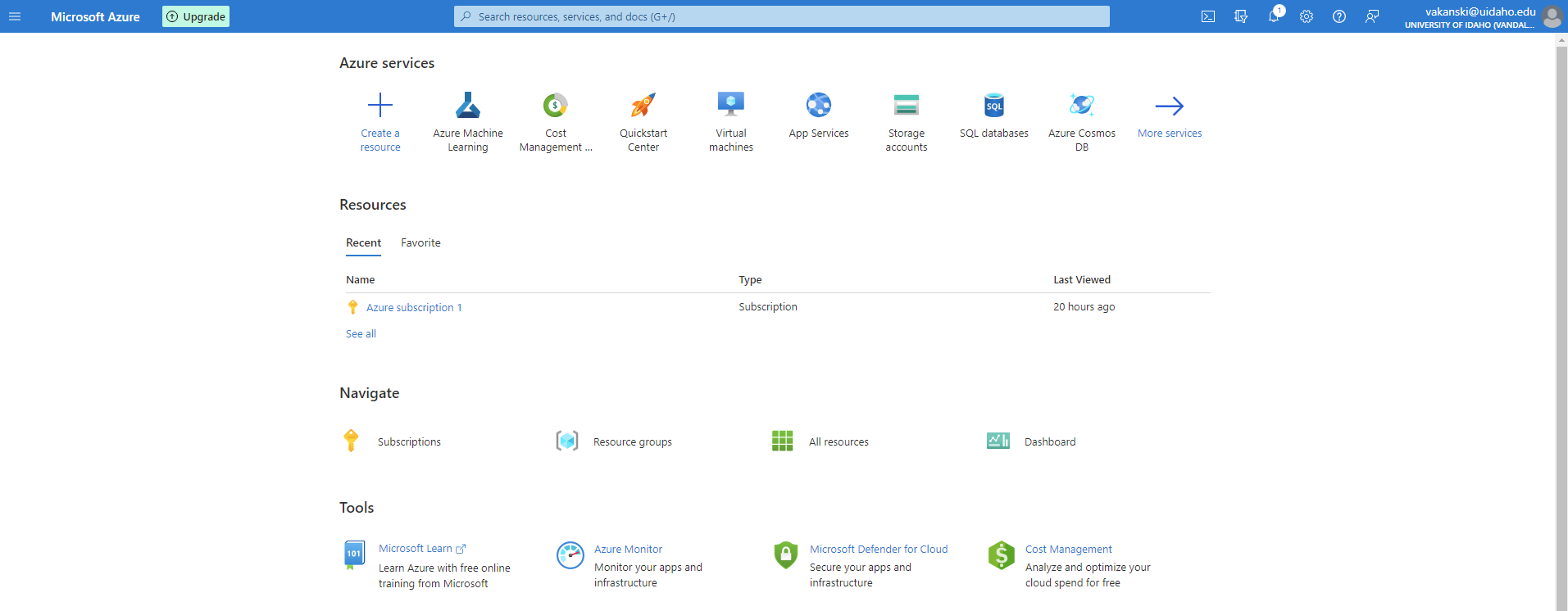Click the Upgrade button

coord(196,16)
